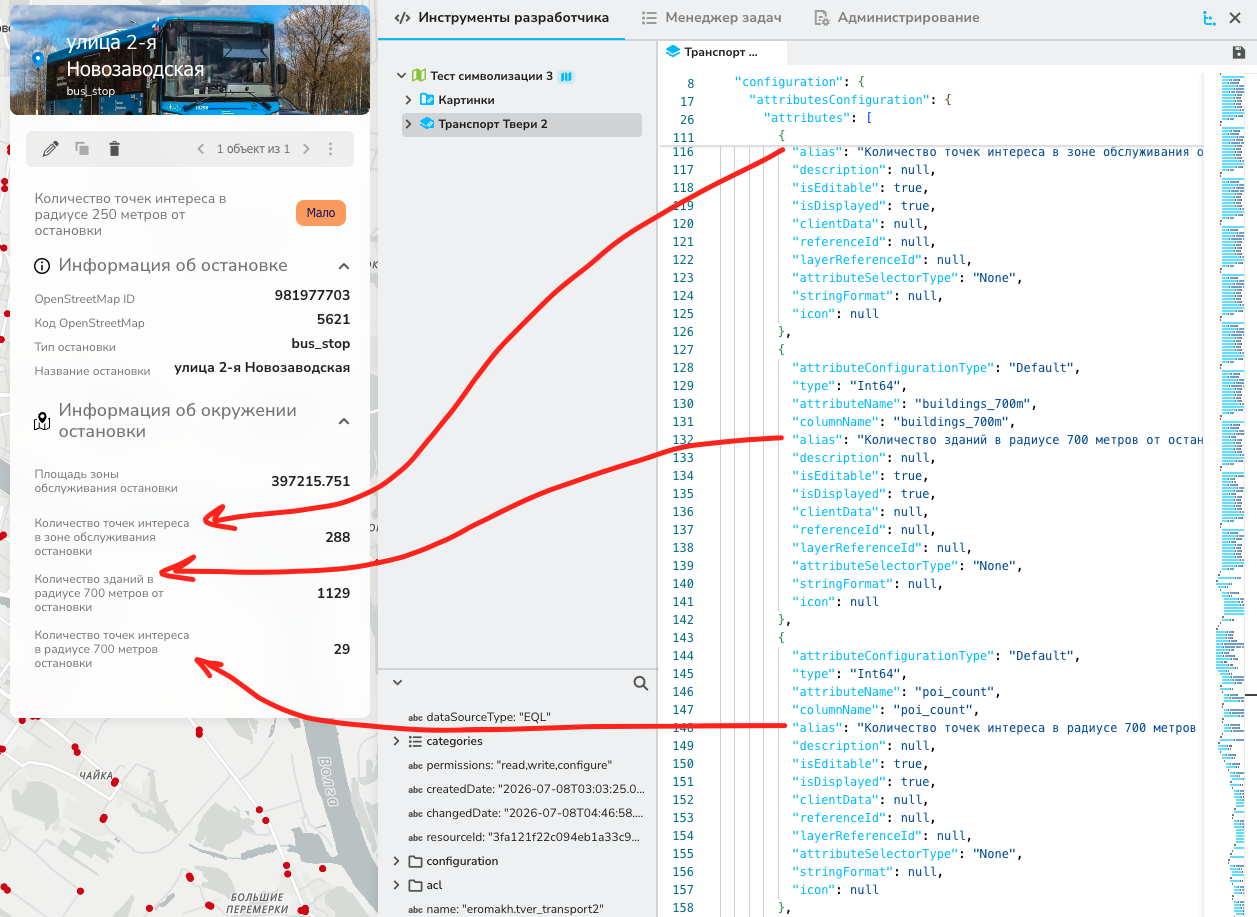Select the Картинки tree row label
This screenshot has width=1257, height=917.
point(466,100)
